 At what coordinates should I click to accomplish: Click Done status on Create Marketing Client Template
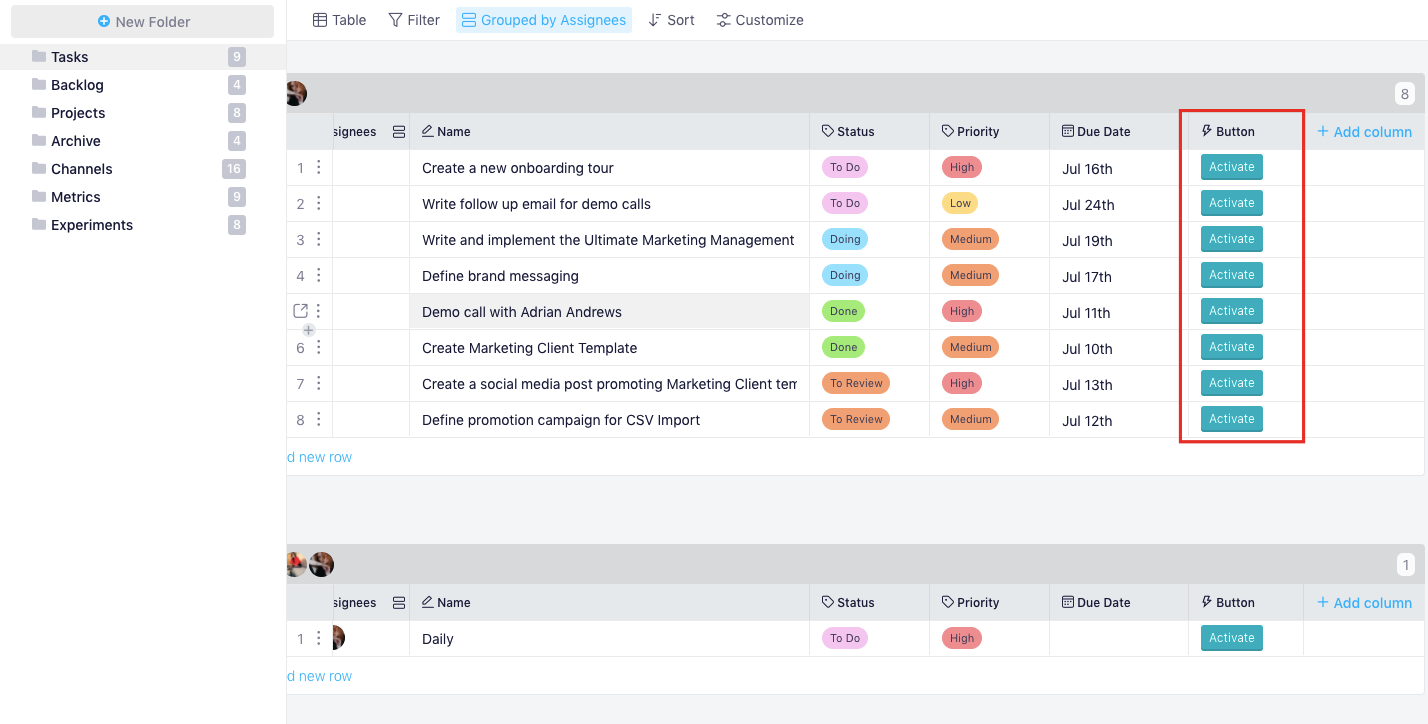(843, 347)
